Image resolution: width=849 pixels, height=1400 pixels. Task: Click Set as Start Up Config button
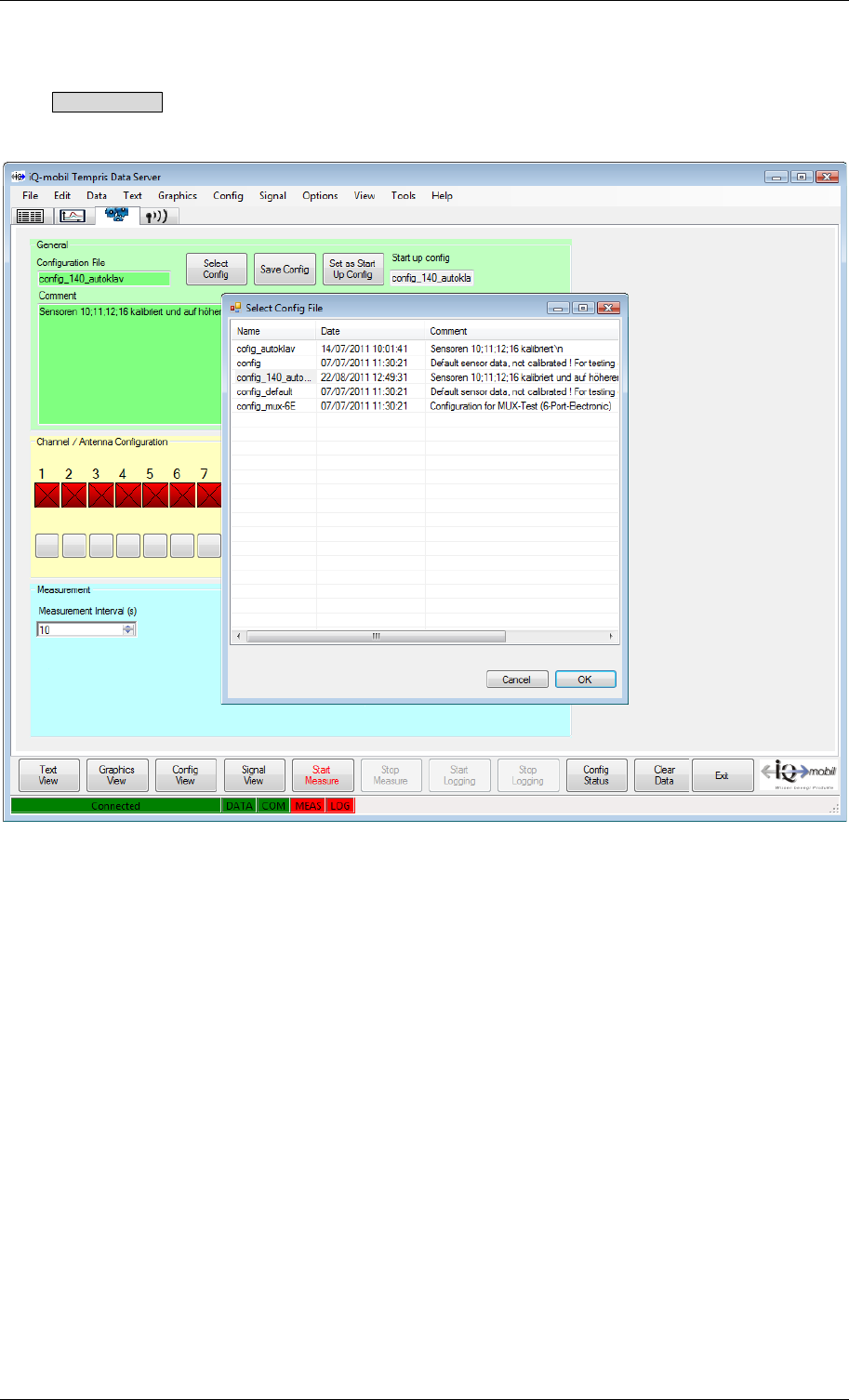coord(352,269)
